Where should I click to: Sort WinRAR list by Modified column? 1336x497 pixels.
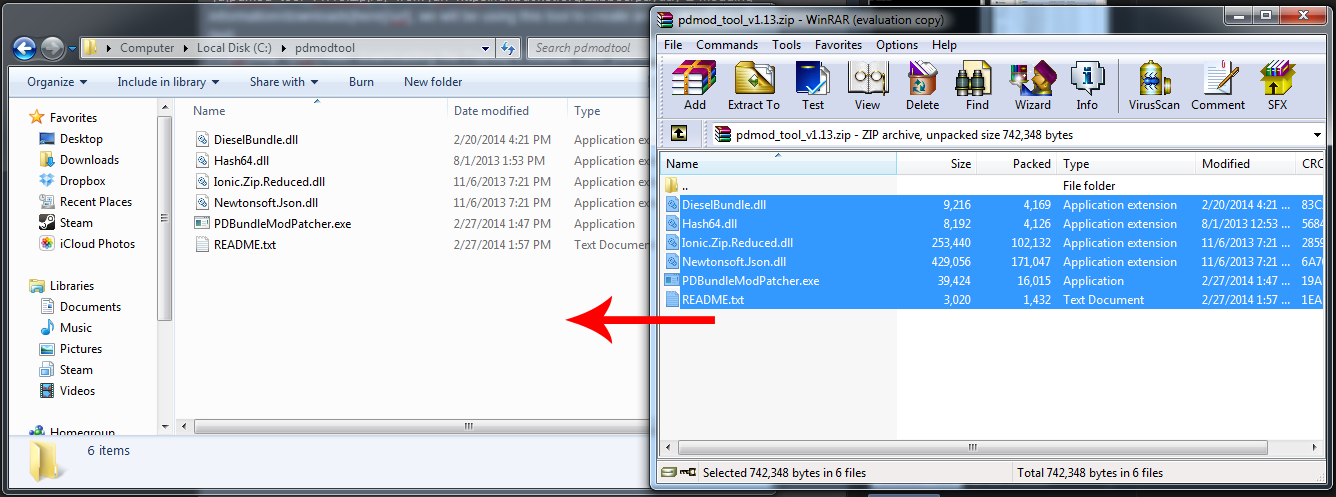(x=1246, y=164)
